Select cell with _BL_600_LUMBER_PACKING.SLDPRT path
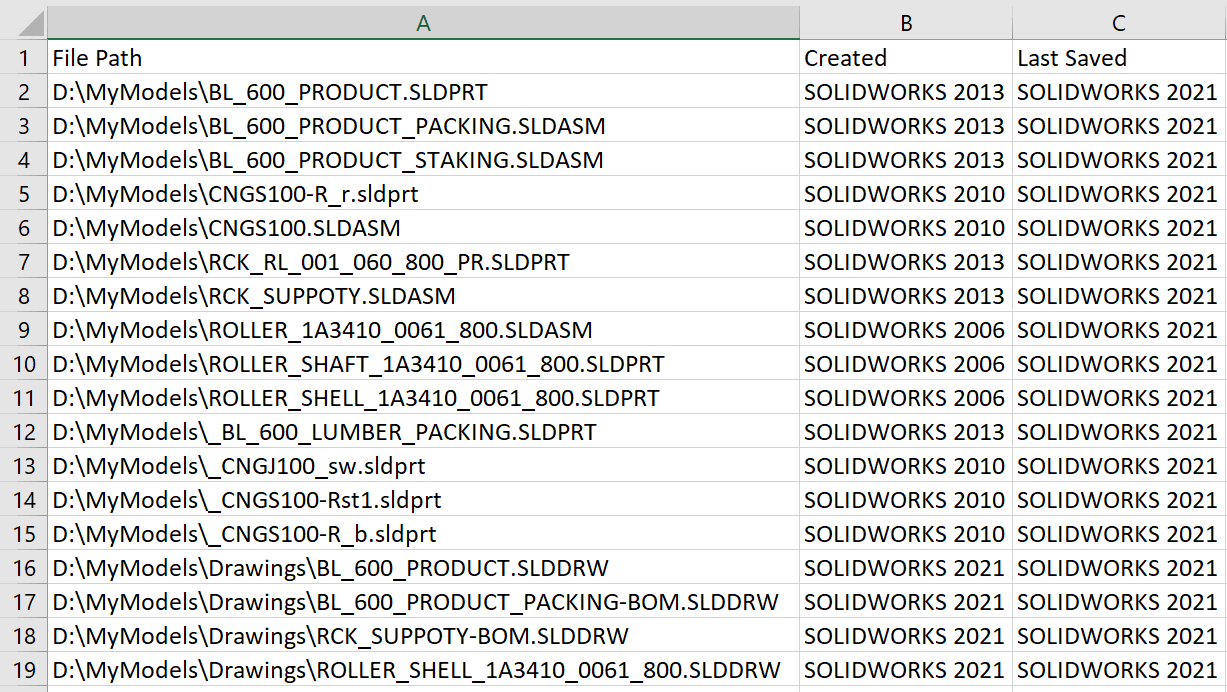1227x692 pixels. coord(423,432)
